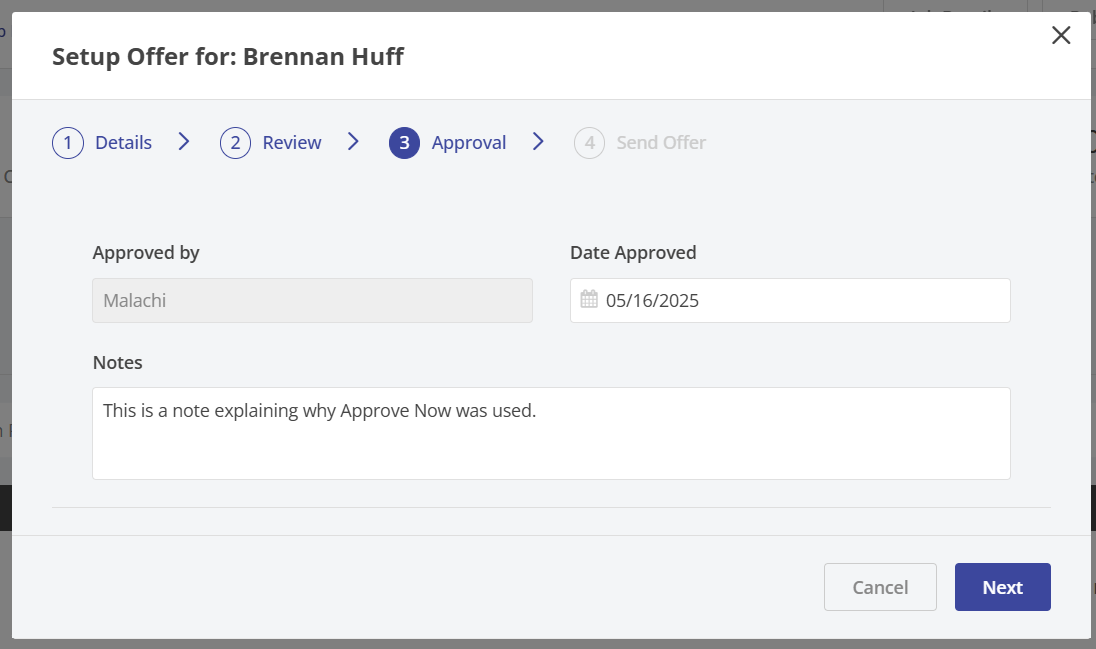Viewport: 1096px width, 649px height.
Task: Click the chevron arrow after Review
Action: [x=353, y=142]
